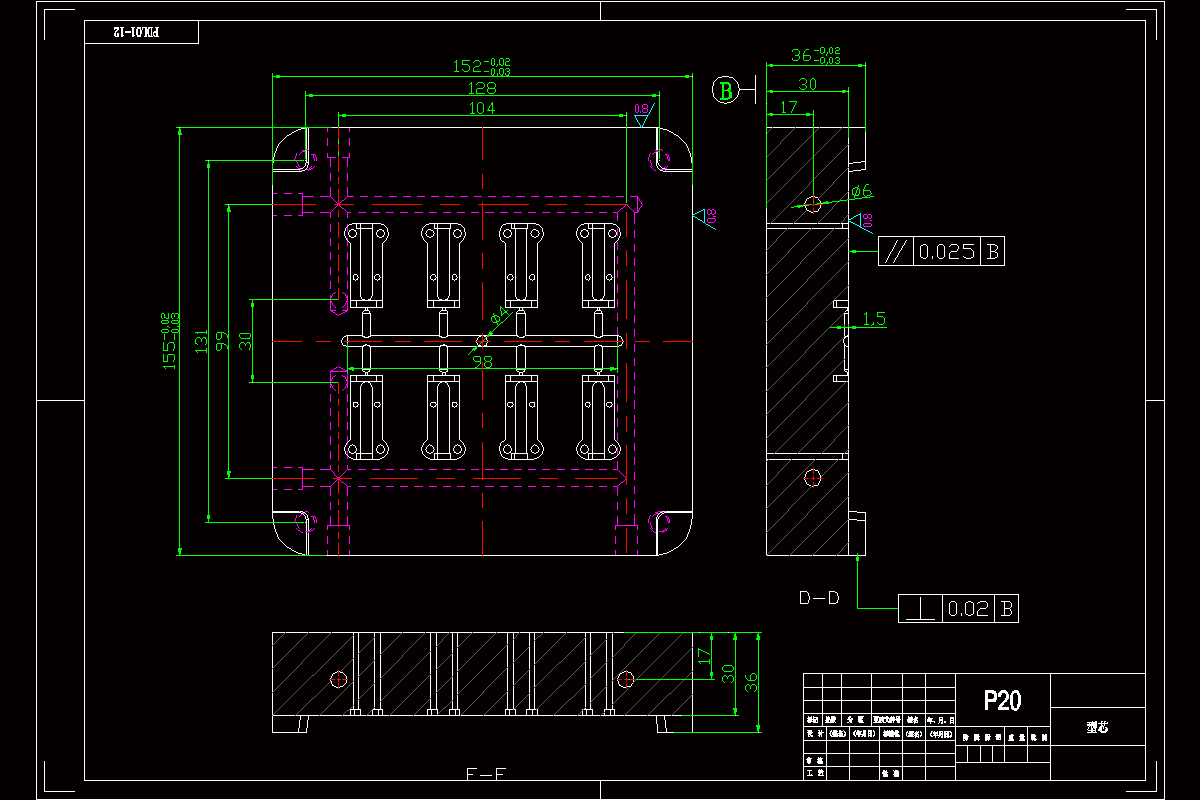
Task: Select the 128 horizontal dimension text
Action: (482, 88)
